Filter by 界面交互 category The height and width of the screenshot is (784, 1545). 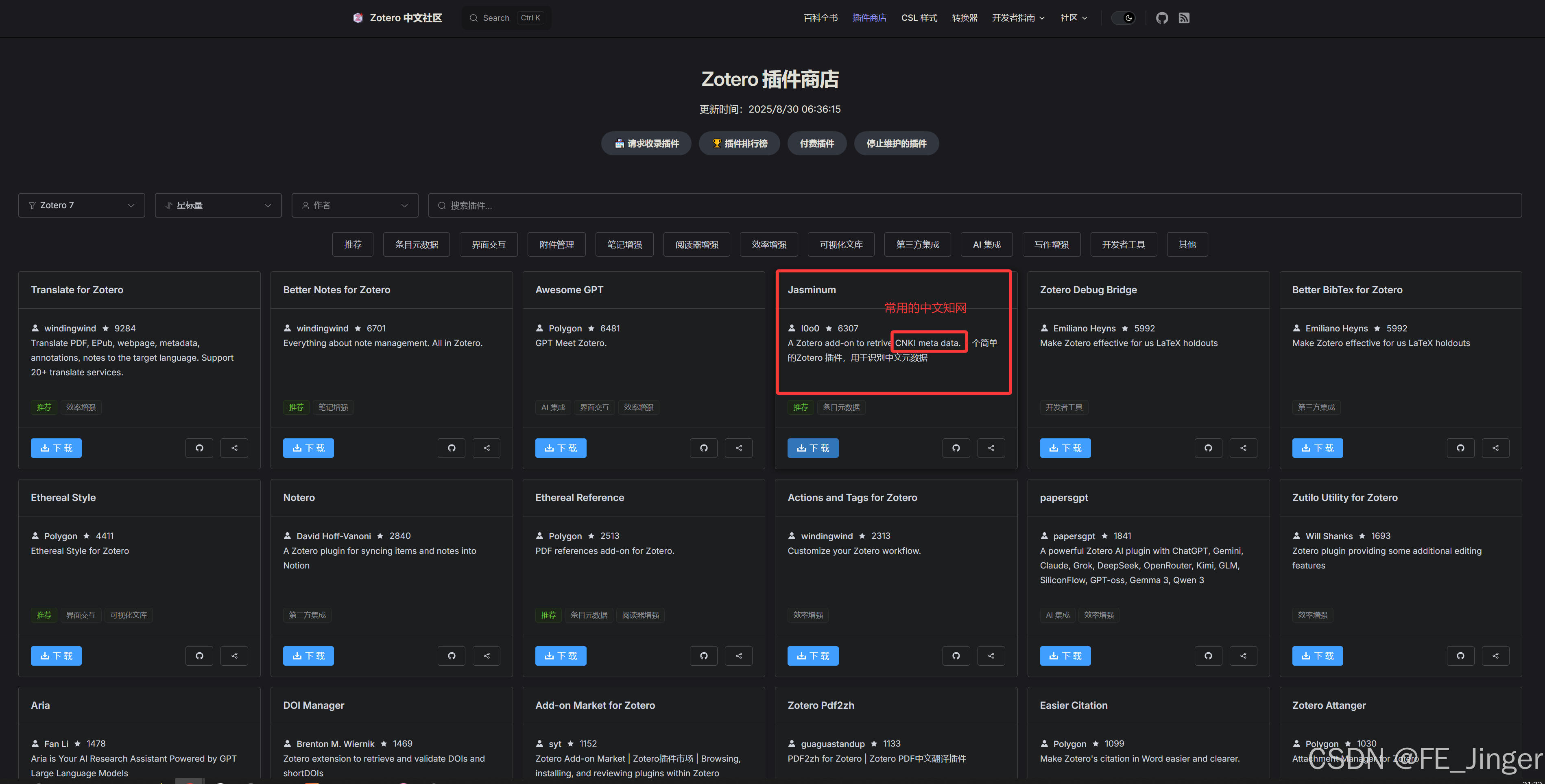pyautogui.click(x=488, y=244)
